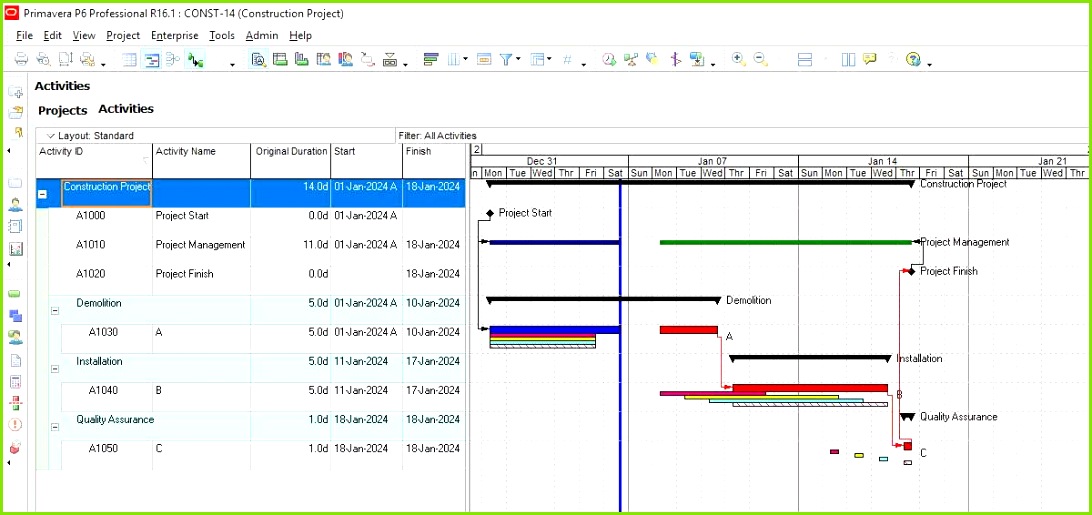Click the speech-bubble hint help icon
Screen dimensions: 1092x515
coord(869,59)
